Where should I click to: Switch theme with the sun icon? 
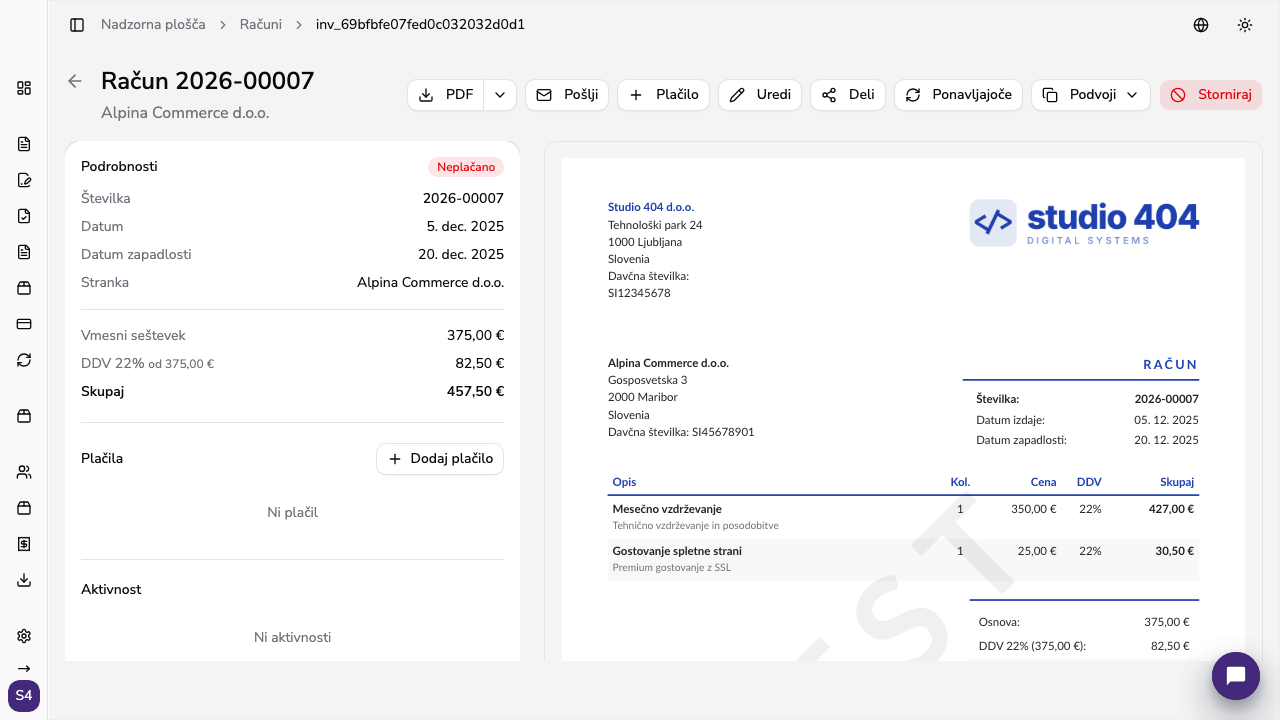point(1245,25)
